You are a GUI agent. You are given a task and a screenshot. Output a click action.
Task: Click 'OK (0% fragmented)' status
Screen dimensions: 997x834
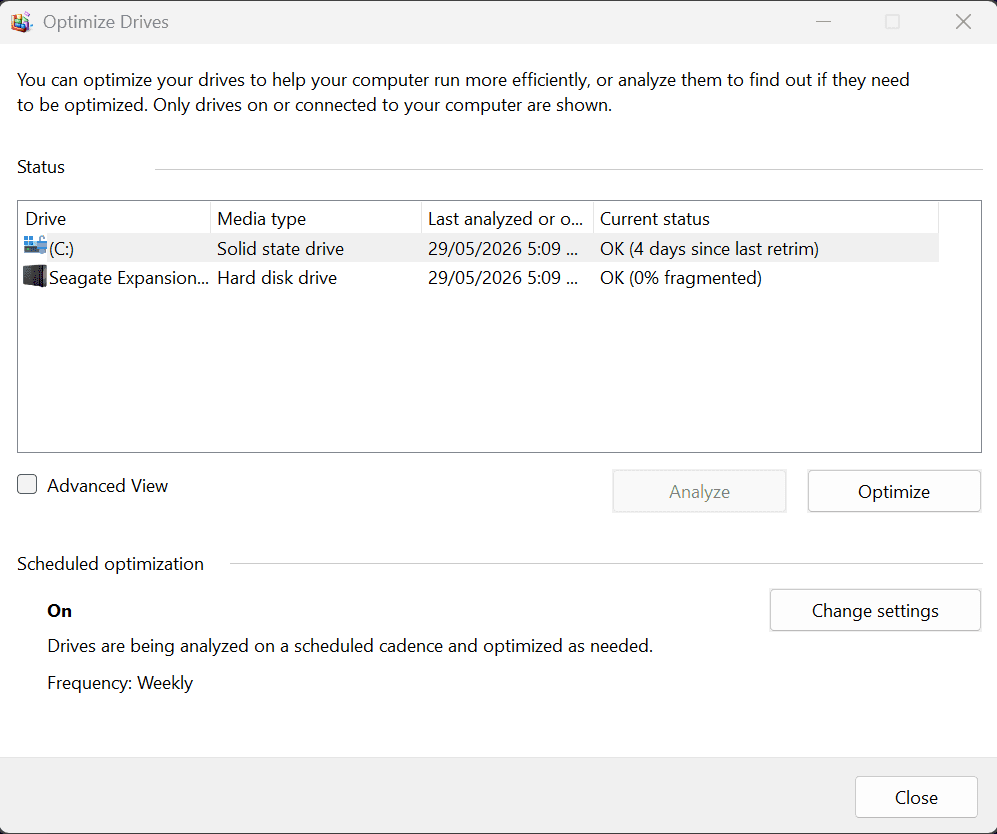[680, 278]
